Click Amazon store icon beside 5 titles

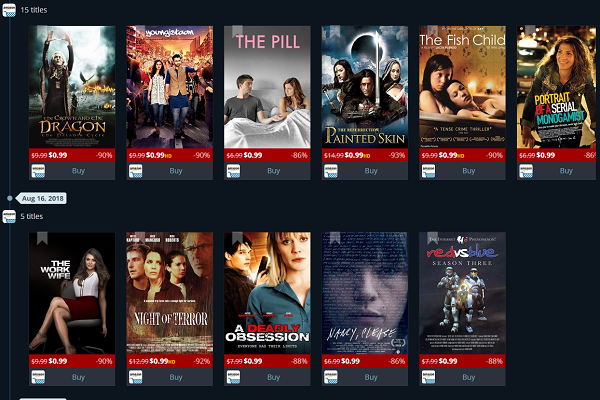9,216
